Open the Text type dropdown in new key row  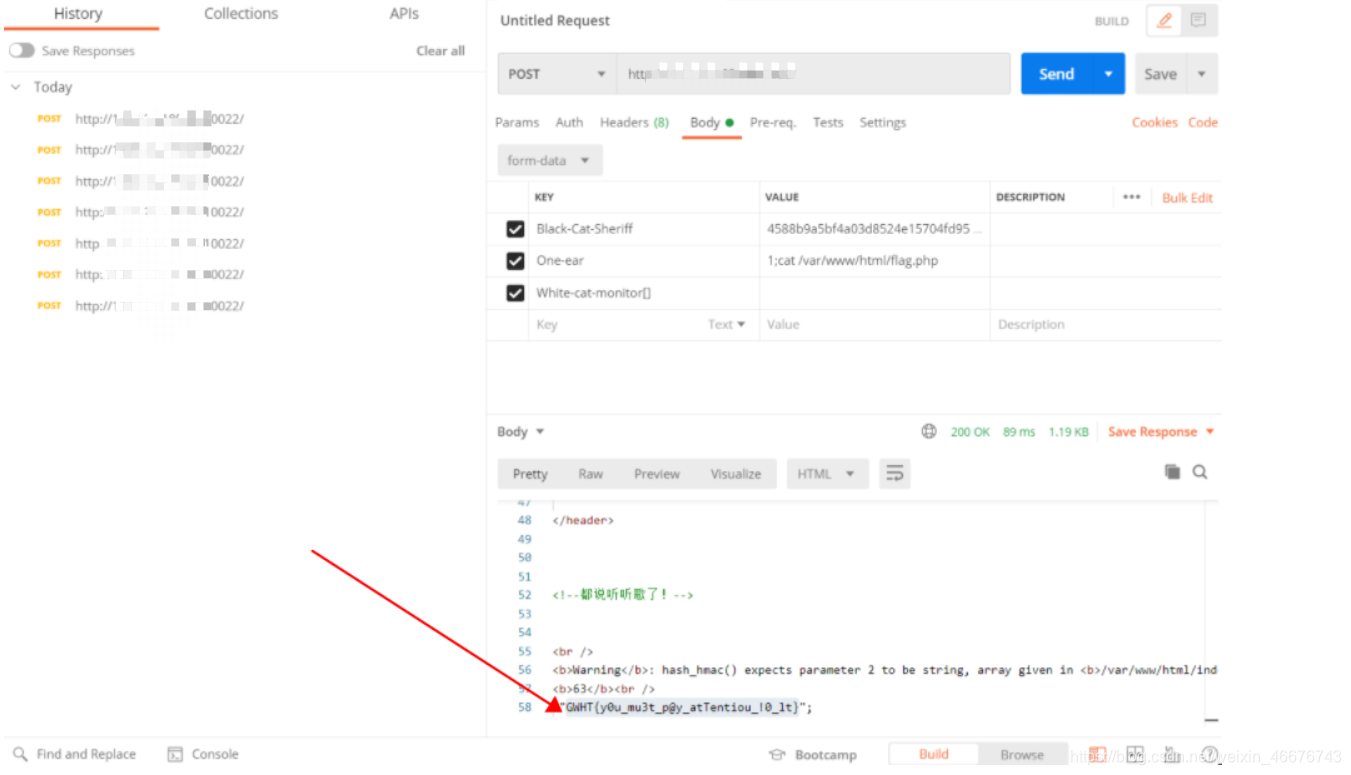pos(727,324)
